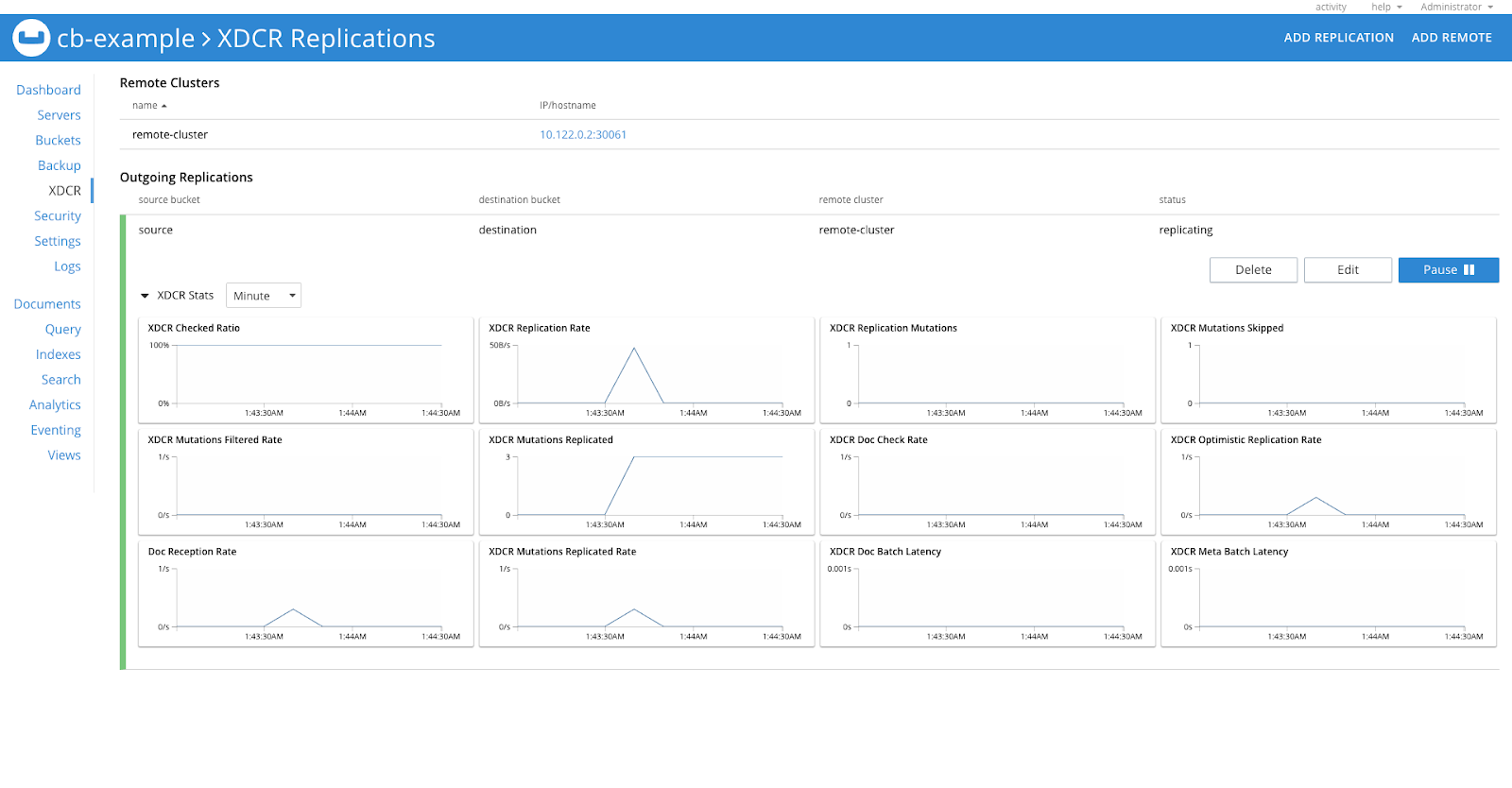Open the Buckets page
The width and height of the screenshot is (1512, 788).
[58, 141]
